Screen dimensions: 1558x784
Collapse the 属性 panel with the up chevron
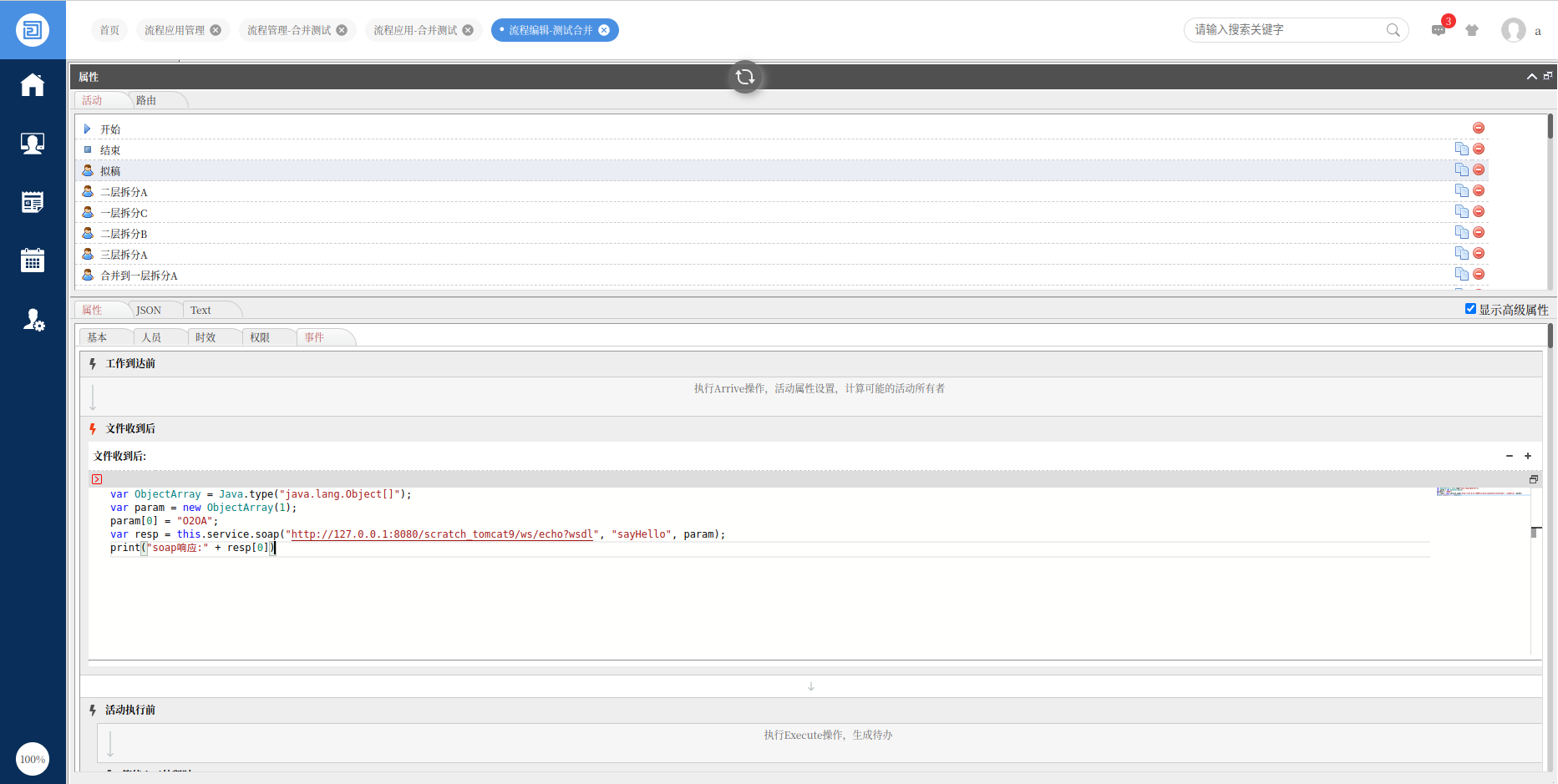(1531, 76)
